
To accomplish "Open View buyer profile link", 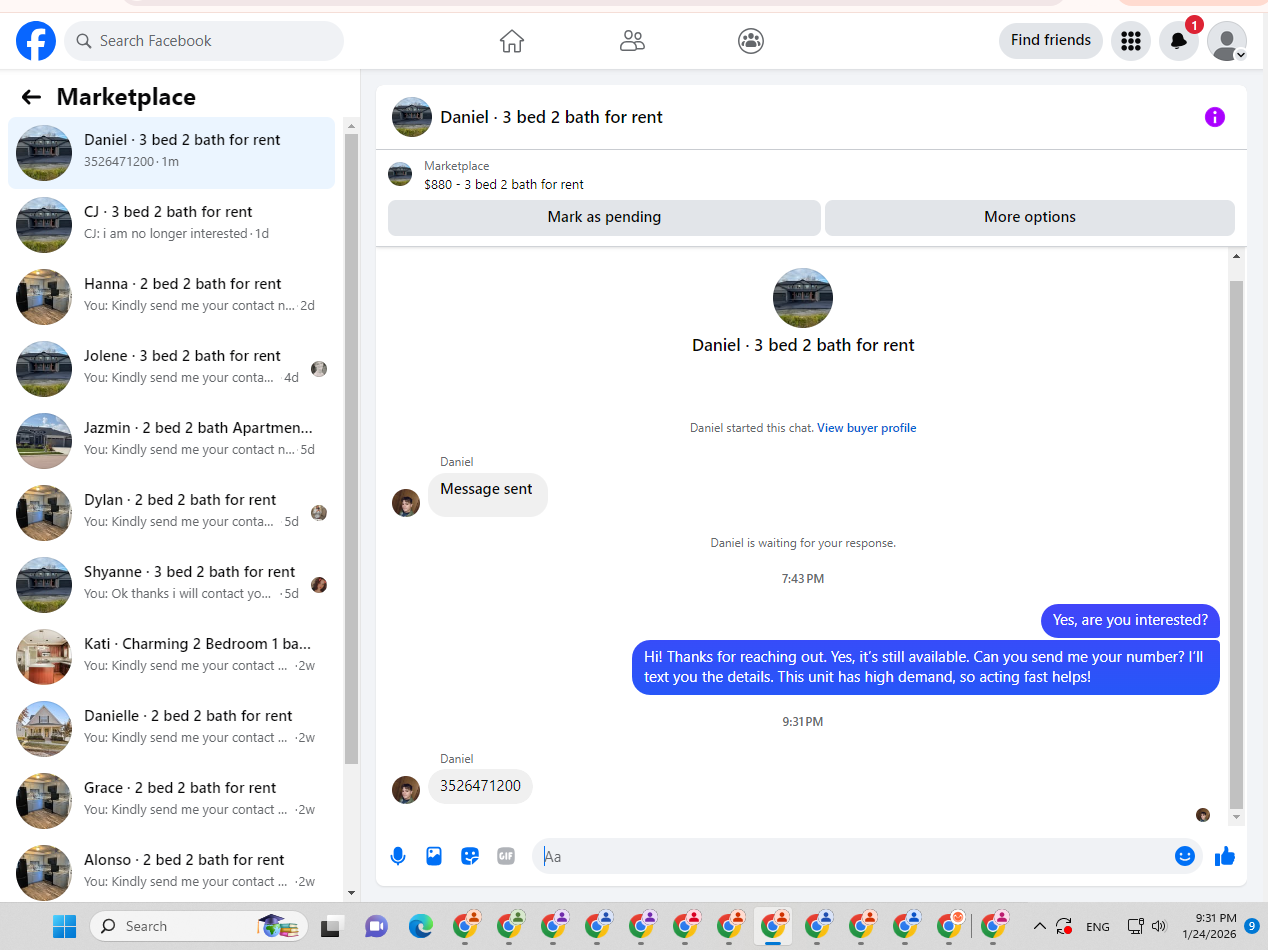I will point(866,428).
